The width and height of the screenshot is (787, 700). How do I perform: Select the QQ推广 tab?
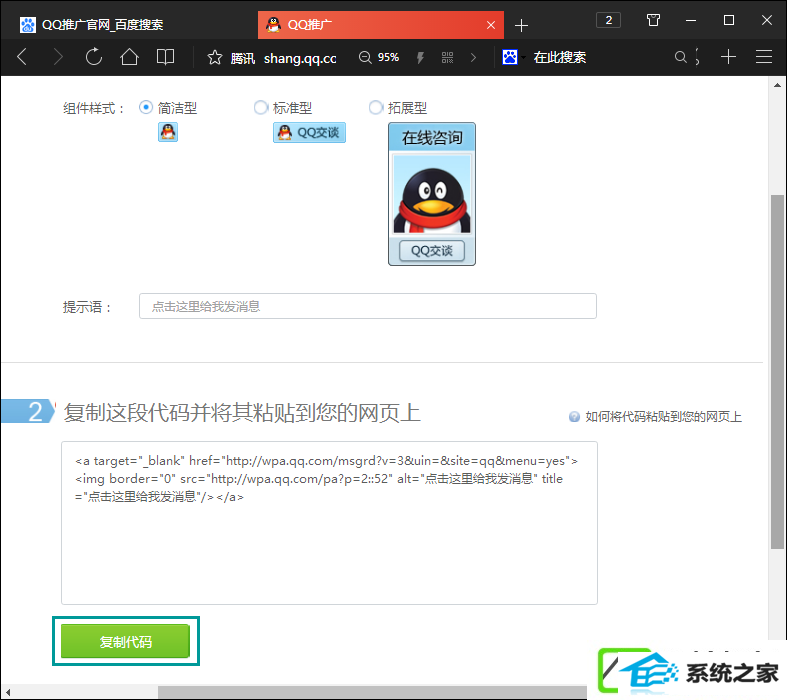point(380,25)
